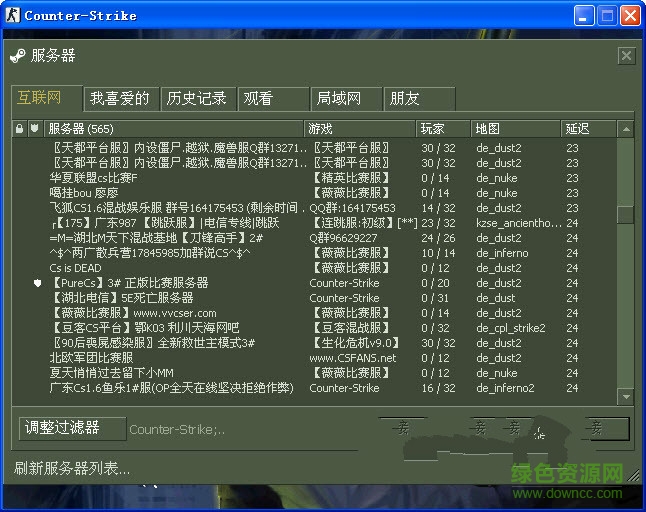
Task: Switch to the 互联网 tab
Action: 47,98
